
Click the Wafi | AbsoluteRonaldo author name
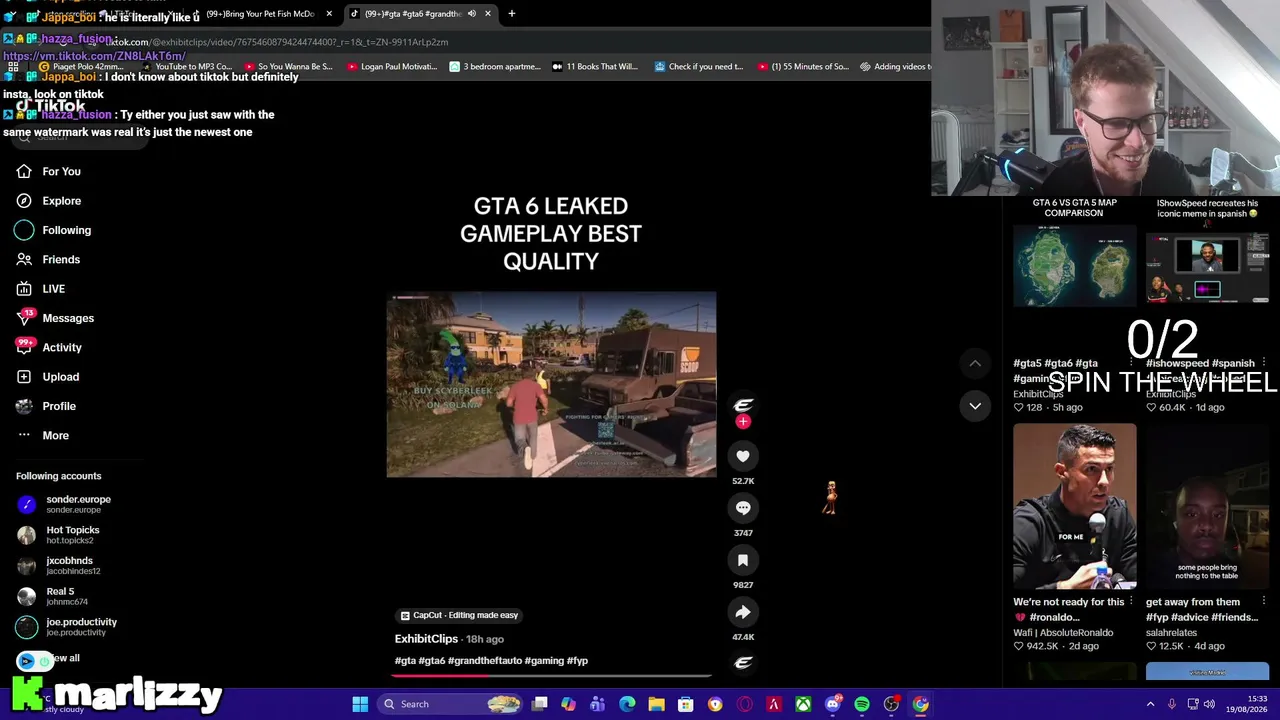(1063, 633)
